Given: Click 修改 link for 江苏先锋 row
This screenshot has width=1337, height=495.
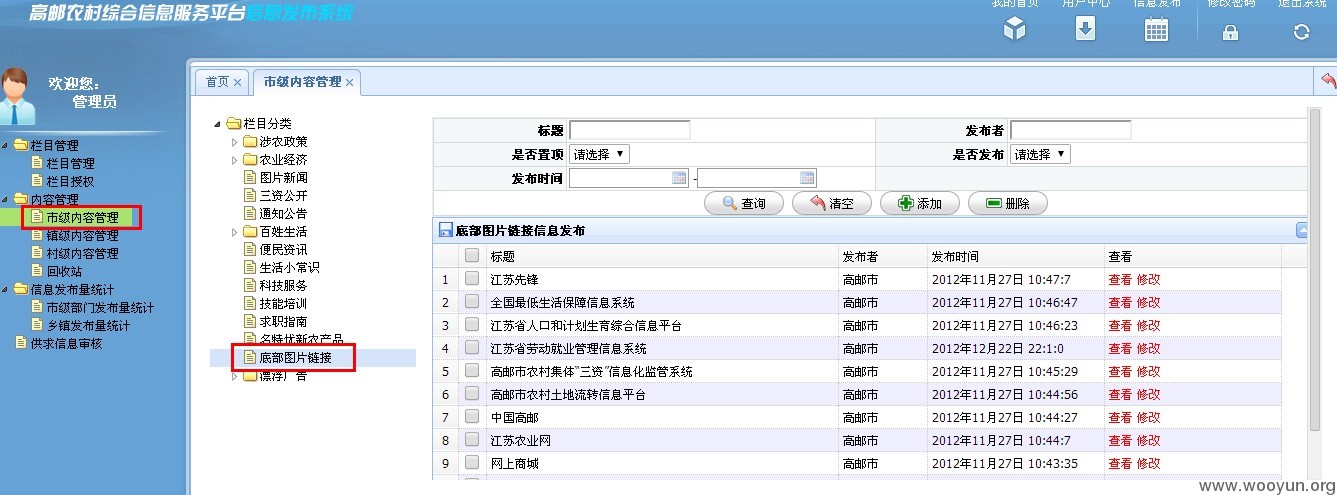Looking at the screenshot, I should click(x=1148, y=280).
